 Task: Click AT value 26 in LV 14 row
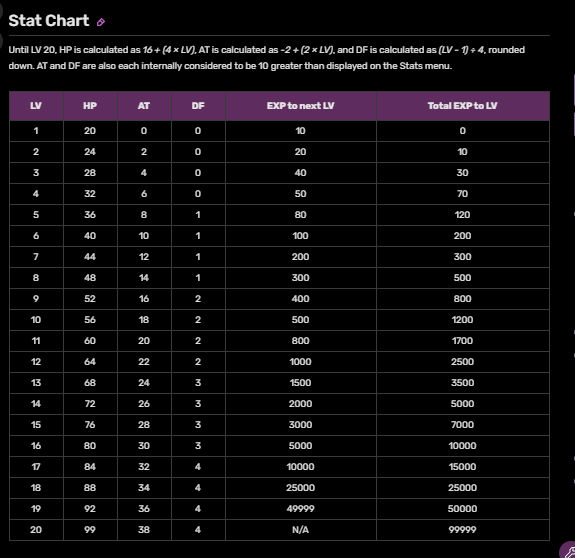click(144, 404)
